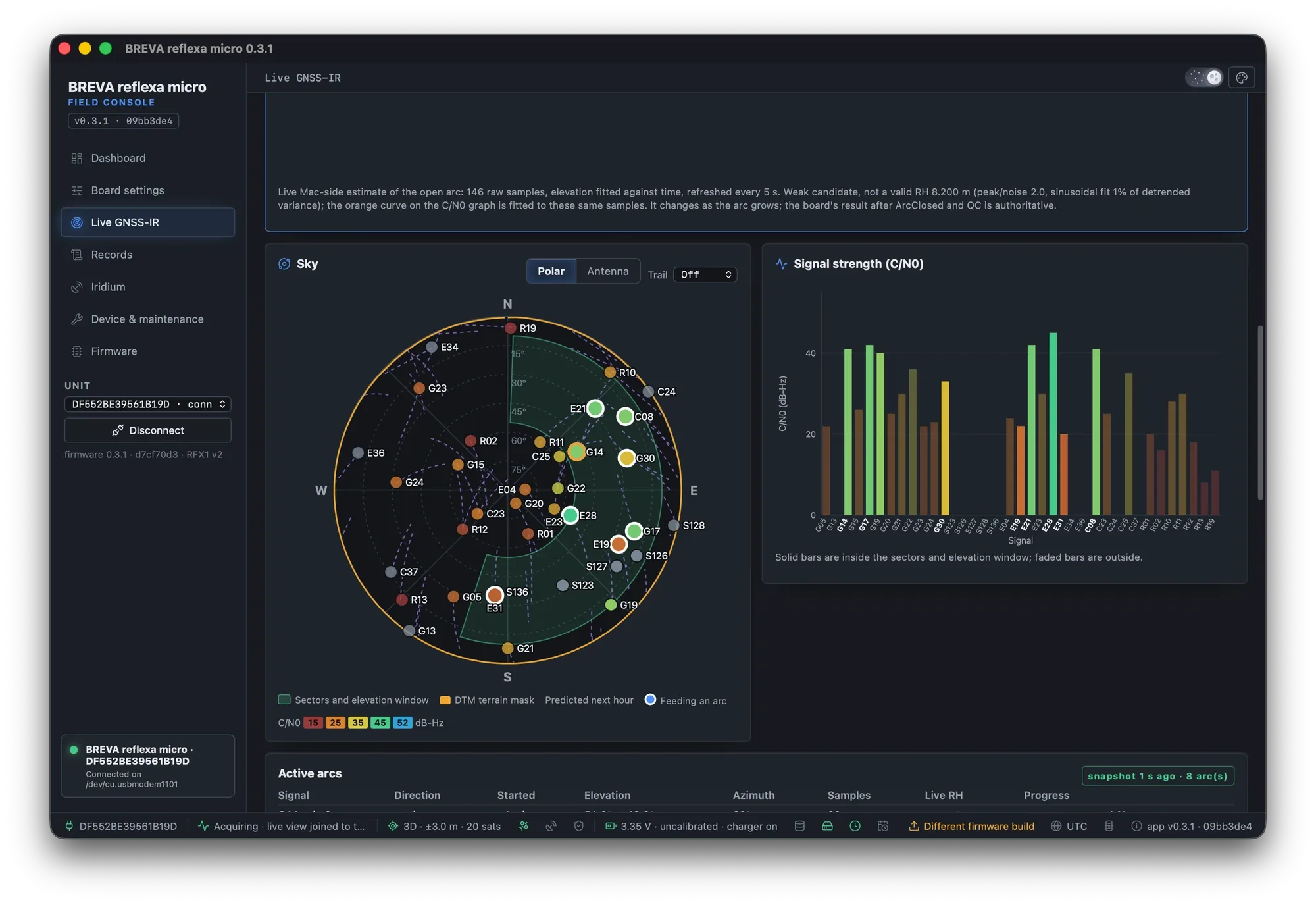The width and height of the screenshot is (1316, 905).
Task: Open the Iridium page
Action: pos(147,287)
